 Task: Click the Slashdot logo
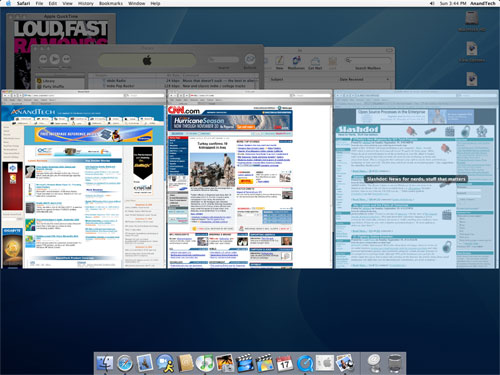point(358,129)
